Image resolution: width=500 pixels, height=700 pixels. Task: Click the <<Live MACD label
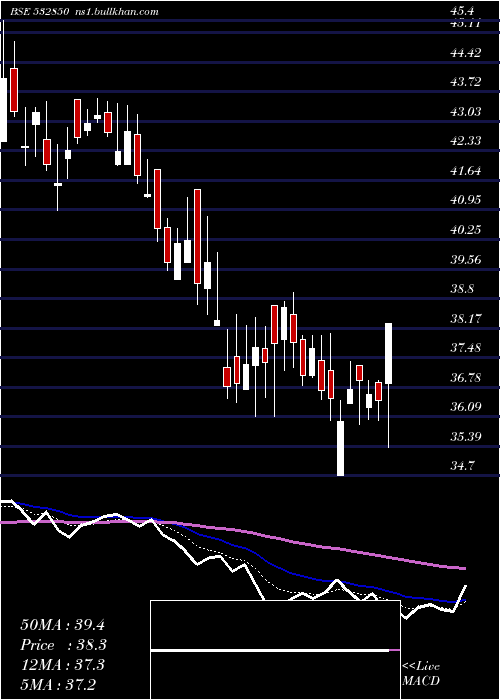coord(421,673)
